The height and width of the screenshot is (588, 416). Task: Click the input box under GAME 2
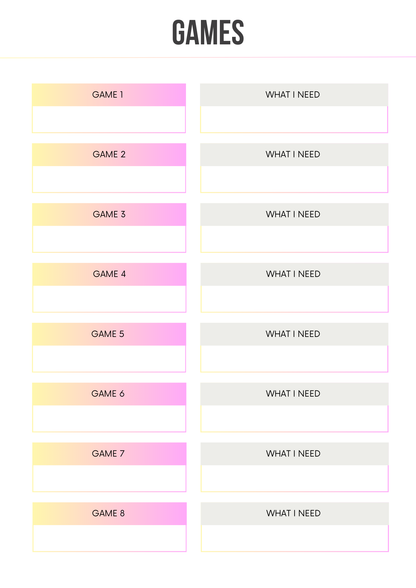[109, 179]
